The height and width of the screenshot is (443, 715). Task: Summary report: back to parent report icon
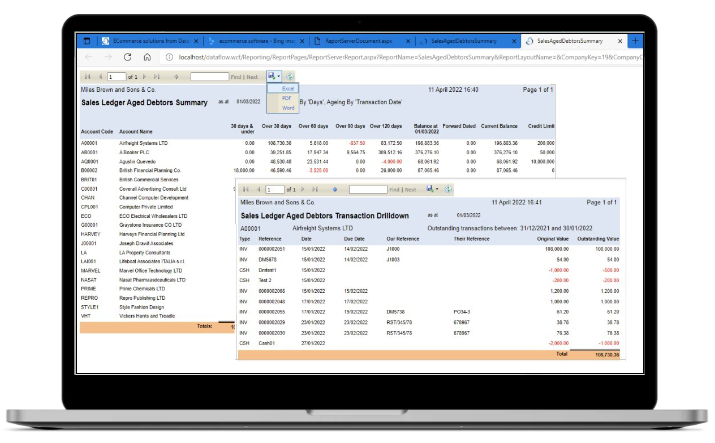(x=176, y=77)
